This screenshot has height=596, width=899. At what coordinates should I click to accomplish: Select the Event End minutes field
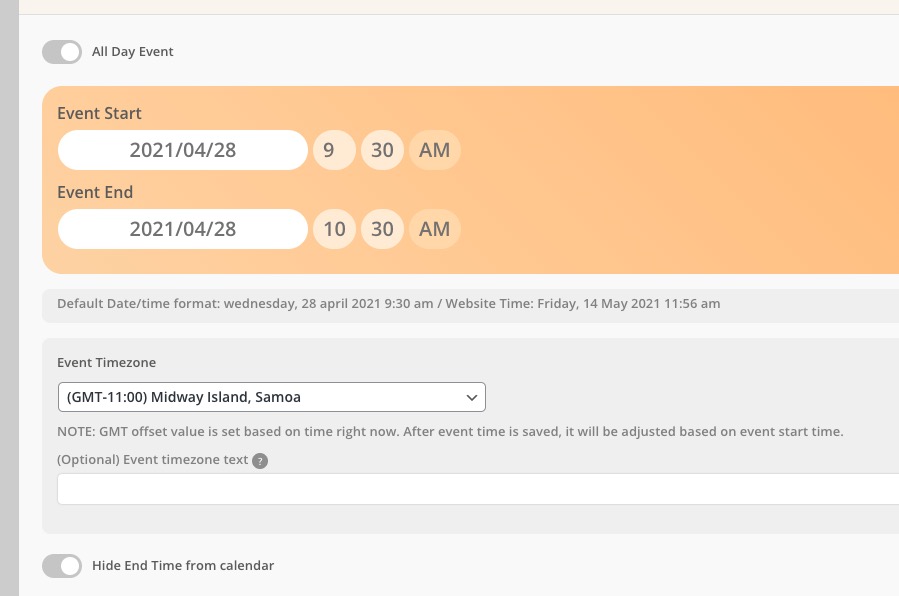point(382,229)
